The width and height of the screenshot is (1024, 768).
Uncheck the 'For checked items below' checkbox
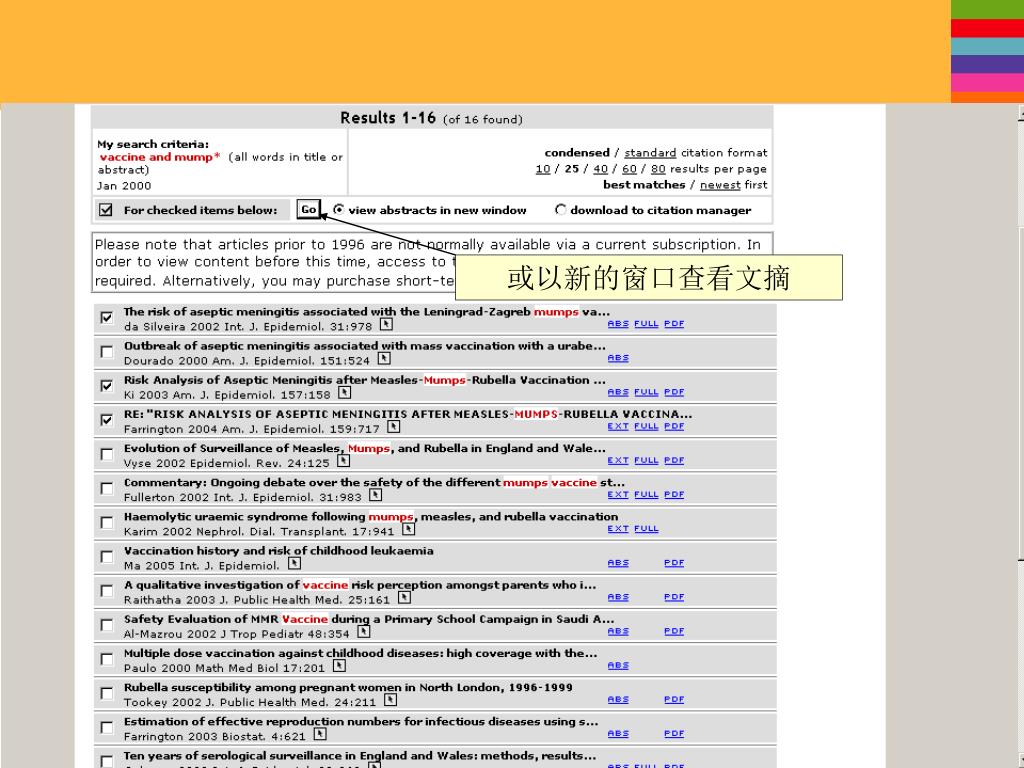click(106, 210)
